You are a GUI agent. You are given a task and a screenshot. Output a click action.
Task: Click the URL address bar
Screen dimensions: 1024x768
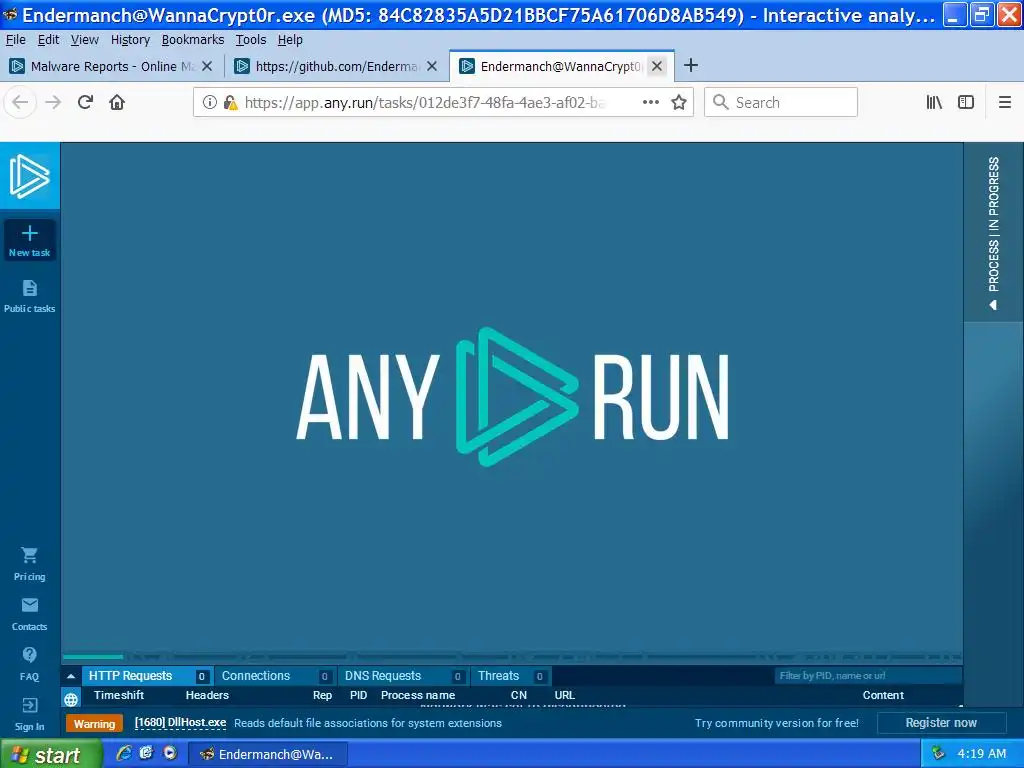[x=423, y=103]
